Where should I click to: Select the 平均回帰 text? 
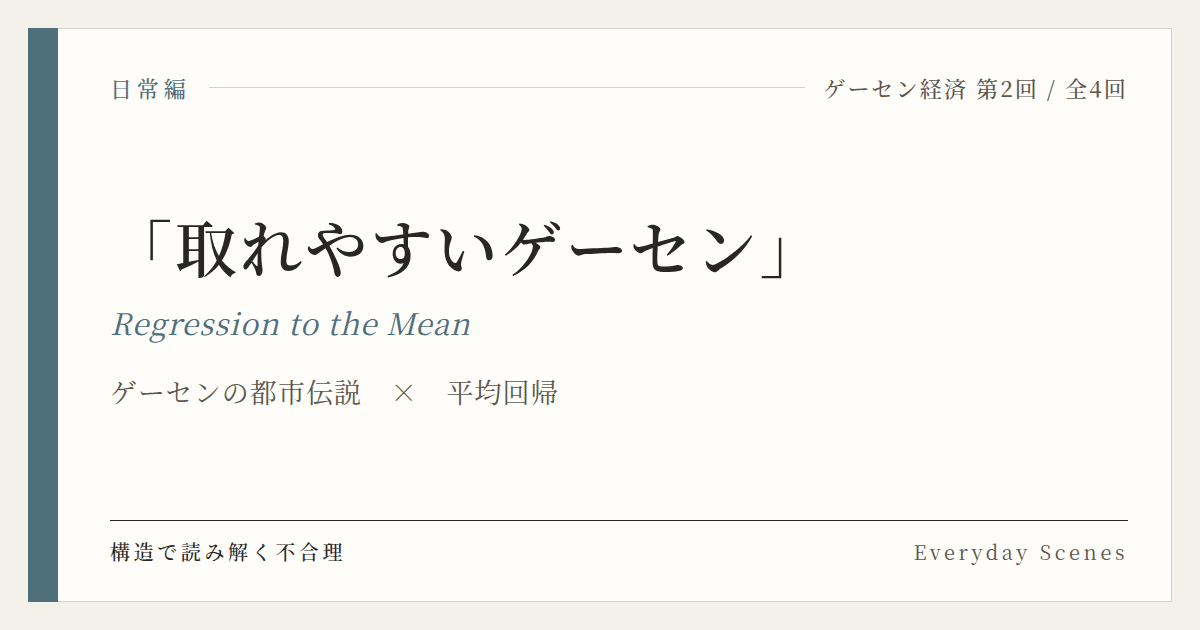tap(502, 393)
